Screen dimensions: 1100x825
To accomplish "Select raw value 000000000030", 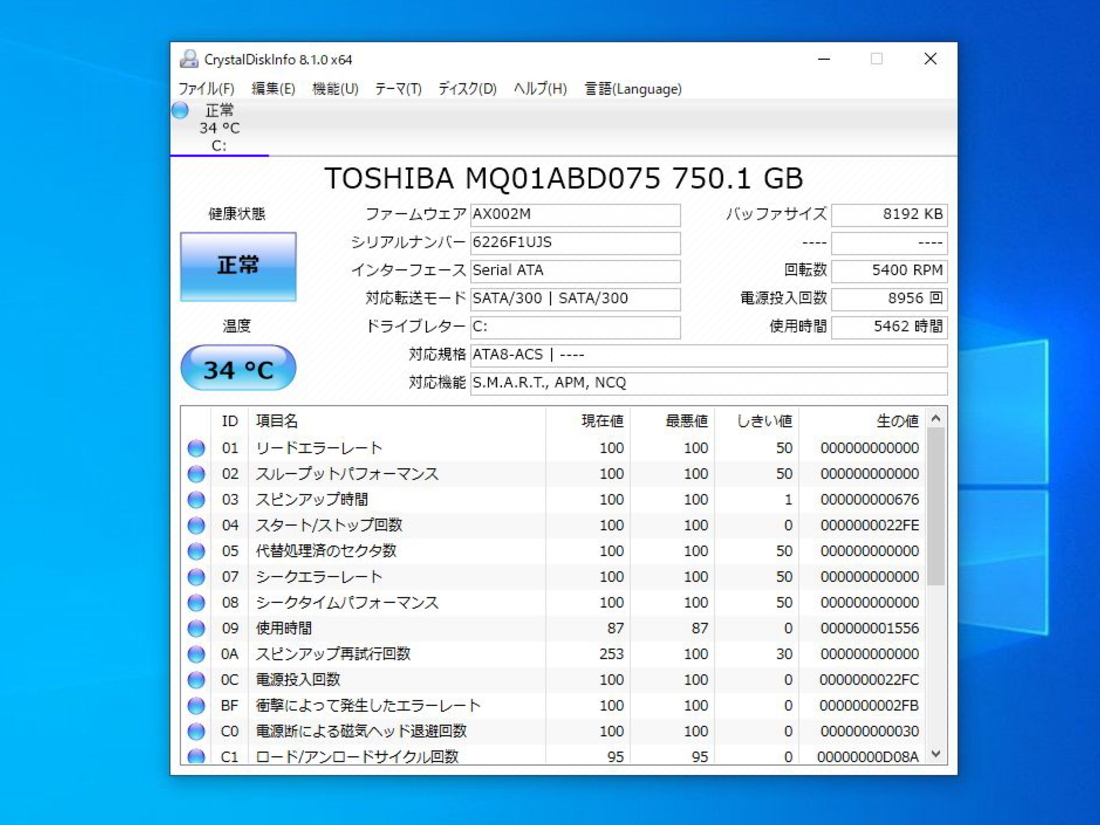I will tap(869, 731).
